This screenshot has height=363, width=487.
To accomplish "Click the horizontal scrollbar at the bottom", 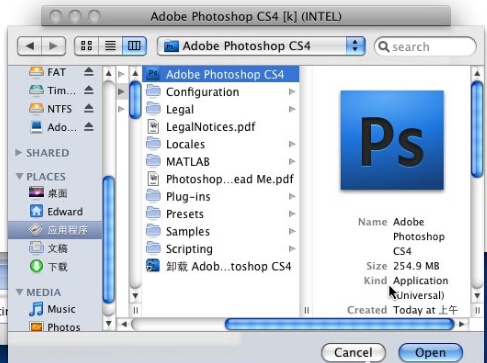I will (x=339, y=324).
